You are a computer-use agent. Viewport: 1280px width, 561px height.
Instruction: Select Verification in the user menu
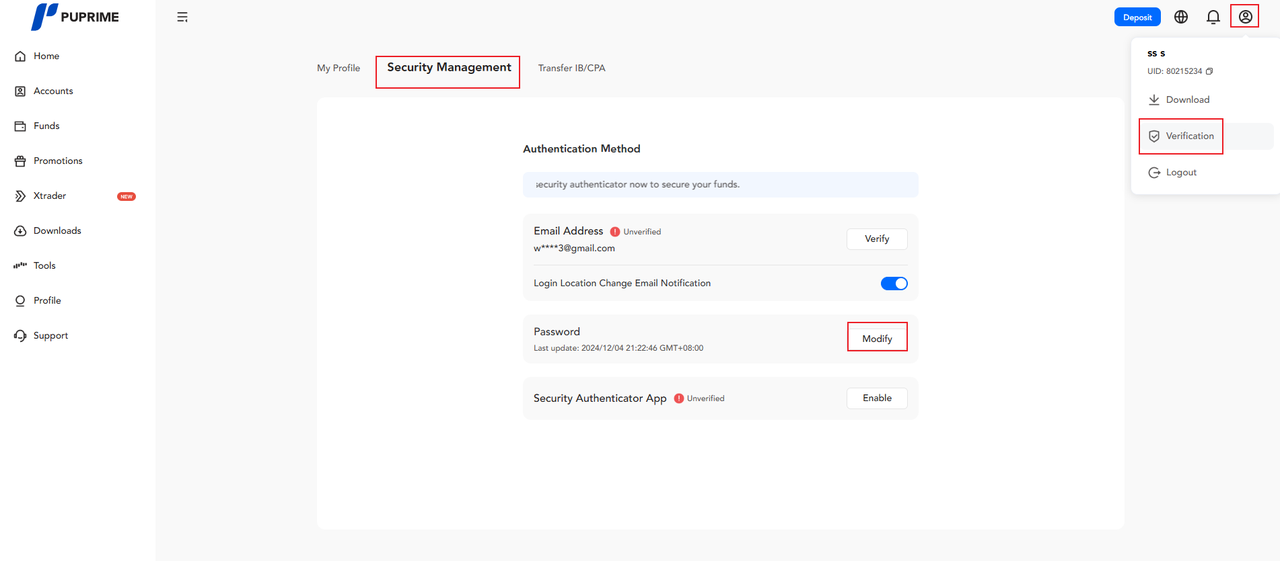[x=1189, y=136]
